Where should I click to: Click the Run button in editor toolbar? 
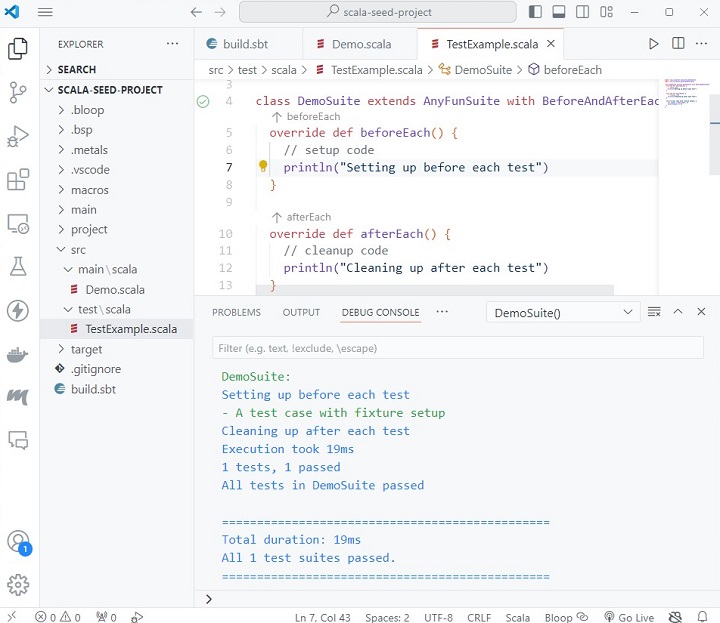click(653, 44)
